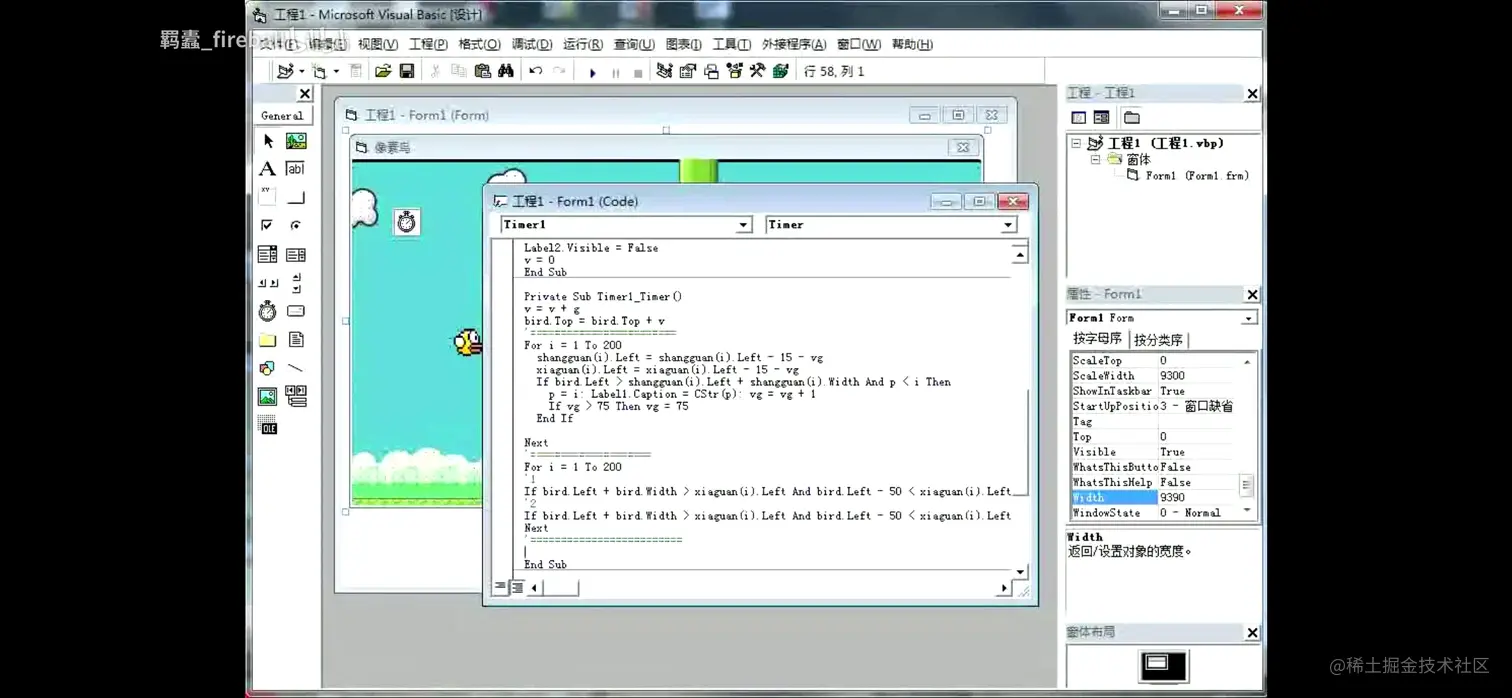Viewport: 1512px width, 698px height.
Task: Collapse the 窗体 folder node
Action: (x=1095, y=159)
